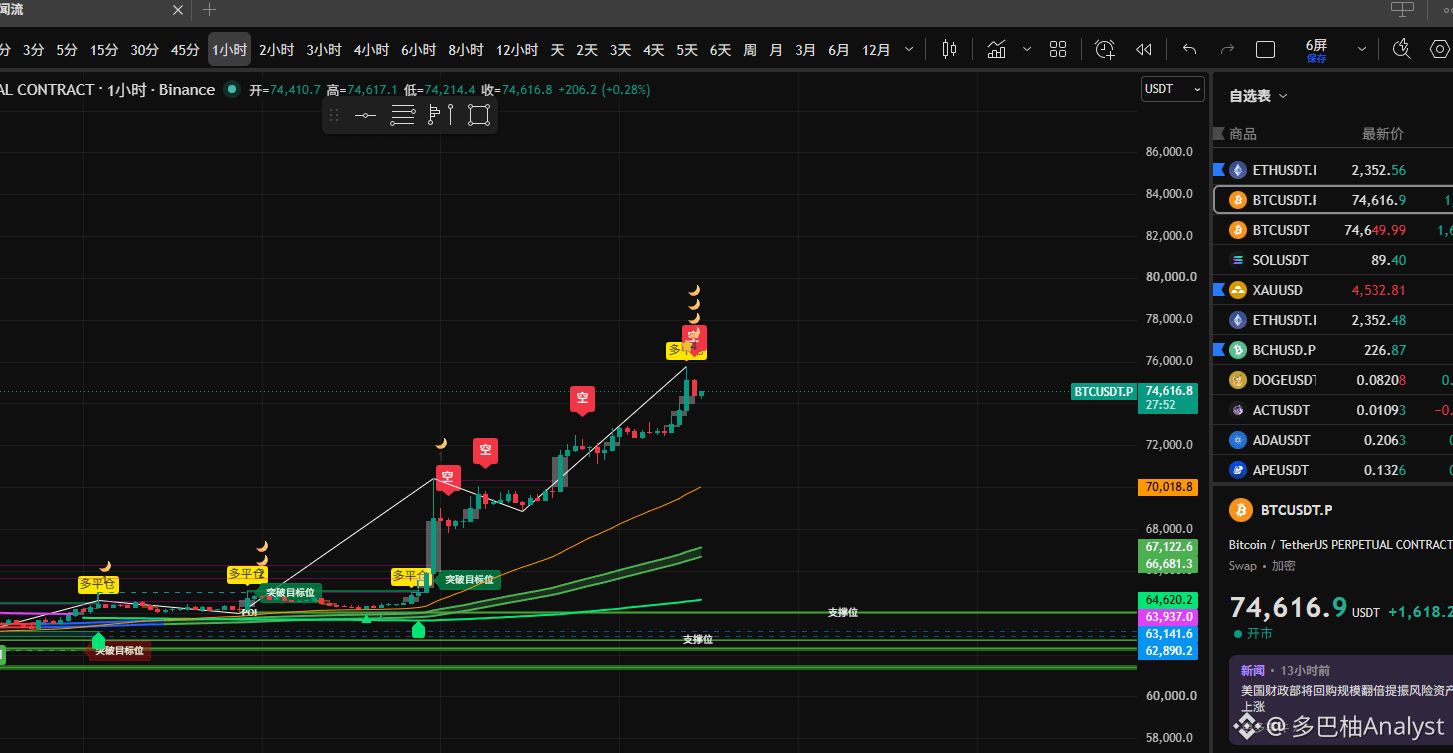Select the 1小时 timeframe
This screenshot has height=753, width=1453.
(x=229, y=49)
